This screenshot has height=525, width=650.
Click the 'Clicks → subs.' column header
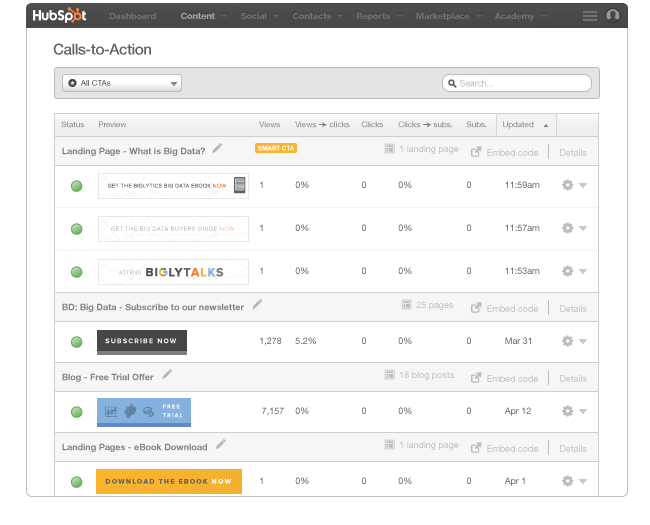tap(425, 124)
